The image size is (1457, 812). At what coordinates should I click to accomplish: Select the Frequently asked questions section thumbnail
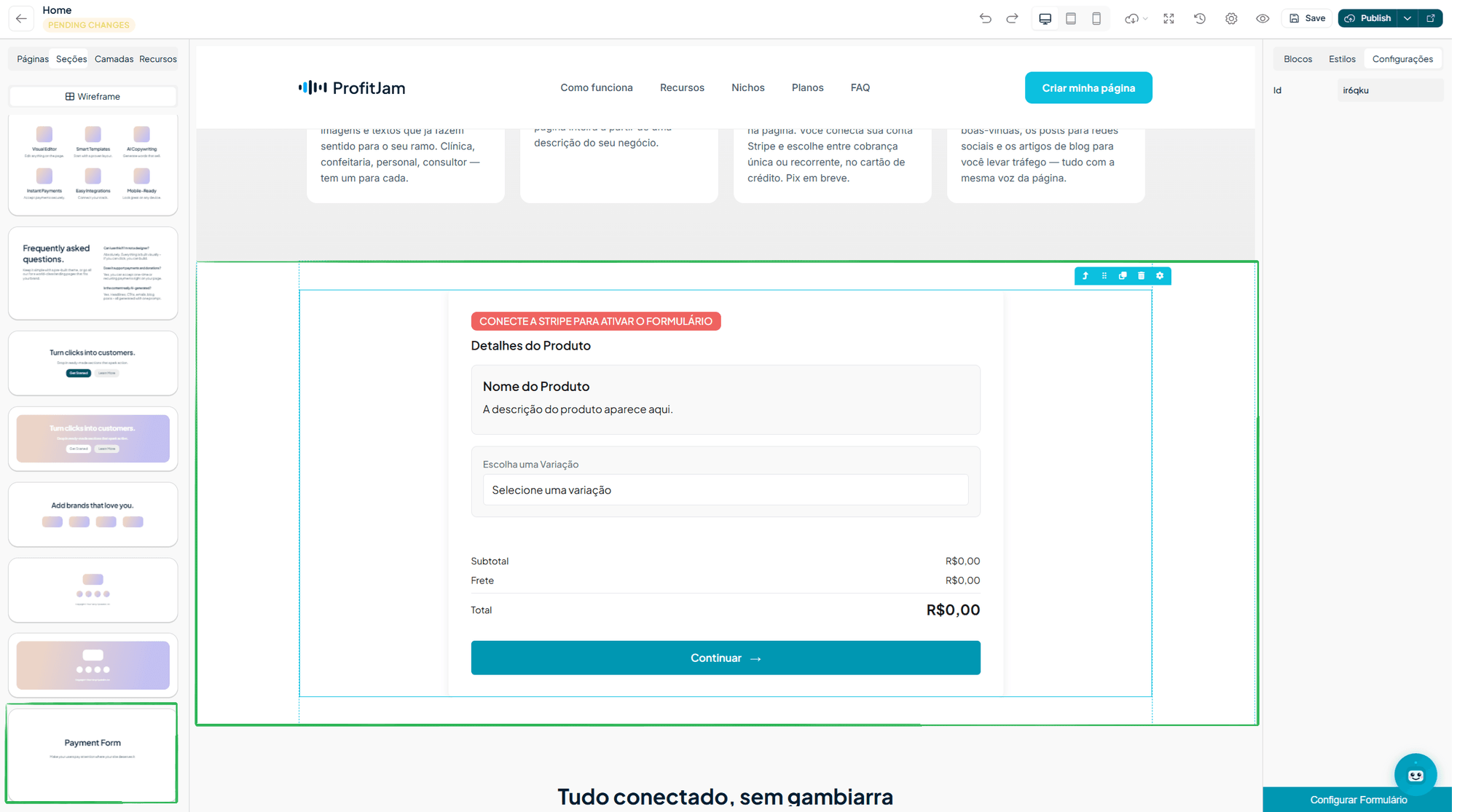pos(93,274)
